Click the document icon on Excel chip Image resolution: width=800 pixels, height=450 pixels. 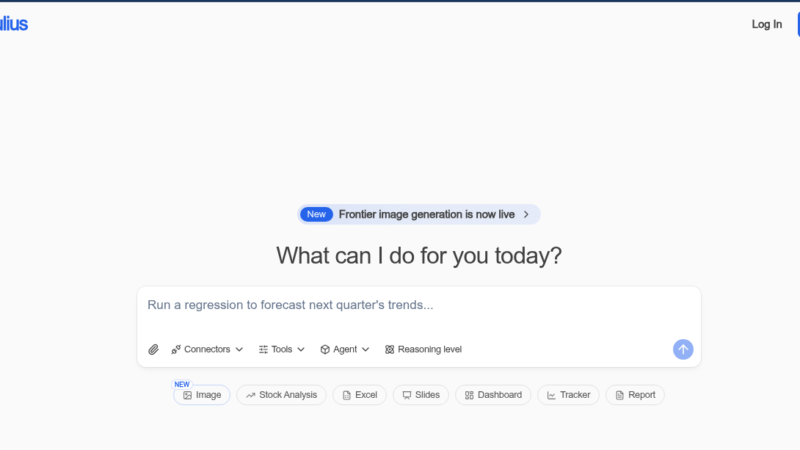pyautogui.click(x=346, y=395)
